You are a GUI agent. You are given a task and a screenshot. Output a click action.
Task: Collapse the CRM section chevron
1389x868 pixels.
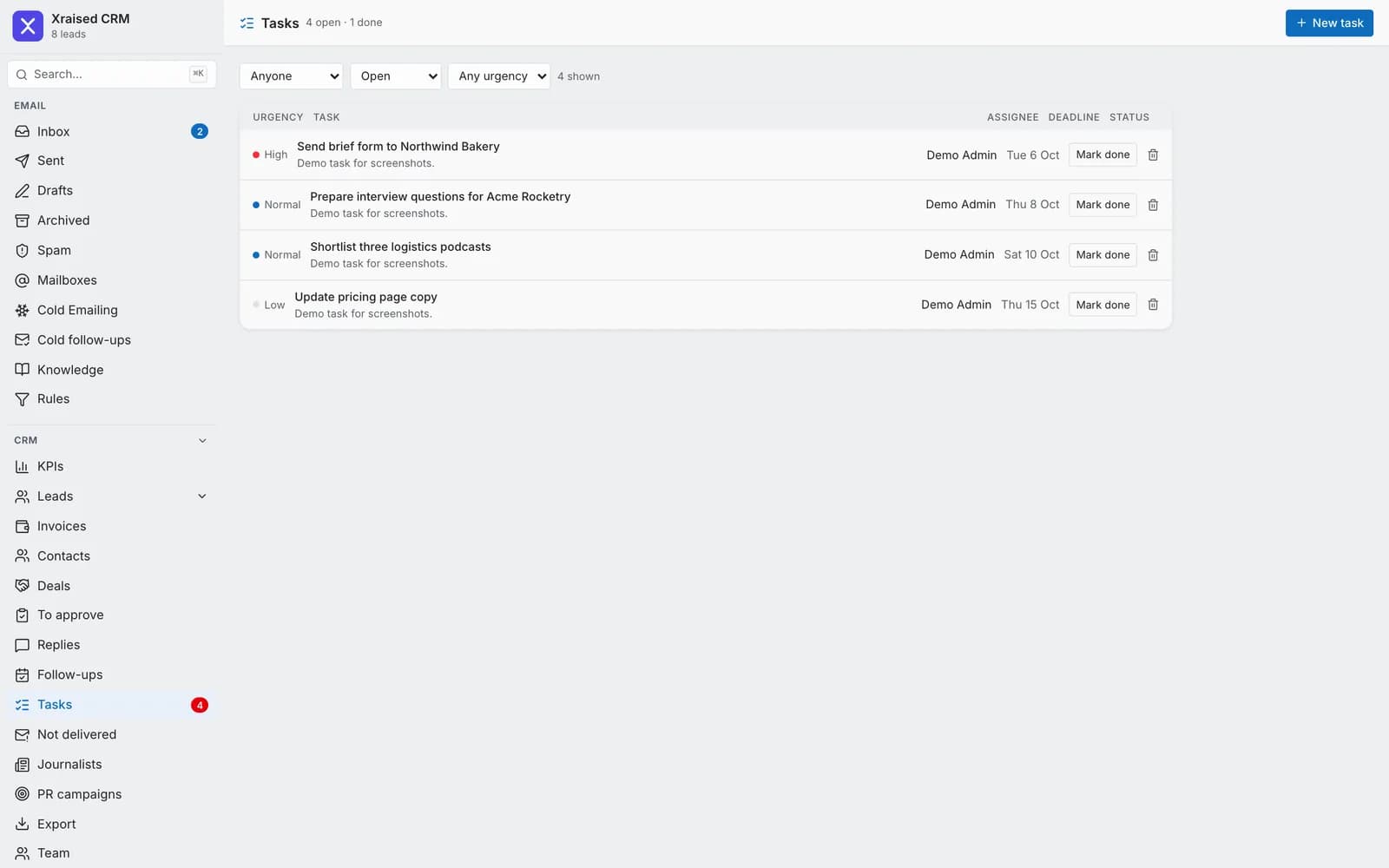click(202, 441)
